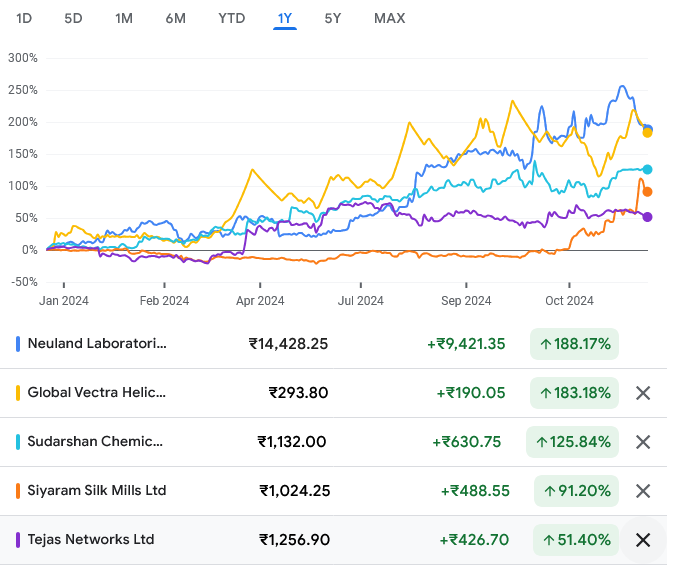The image size is (675, 565).
Task: Click the cyan Sudarshan endpoint dot
Action: (647, 170)
